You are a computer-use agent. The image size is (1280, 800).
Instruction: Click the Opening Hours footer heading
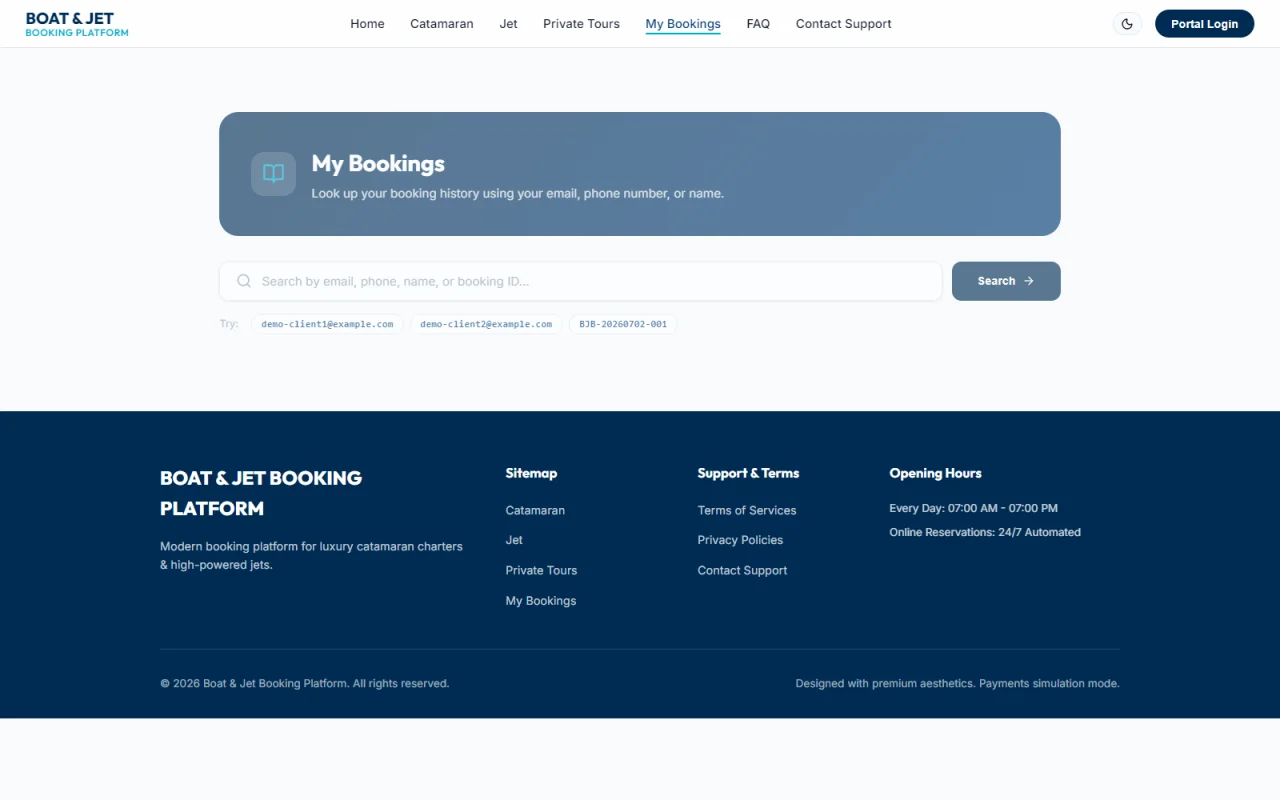coord(935,473)
